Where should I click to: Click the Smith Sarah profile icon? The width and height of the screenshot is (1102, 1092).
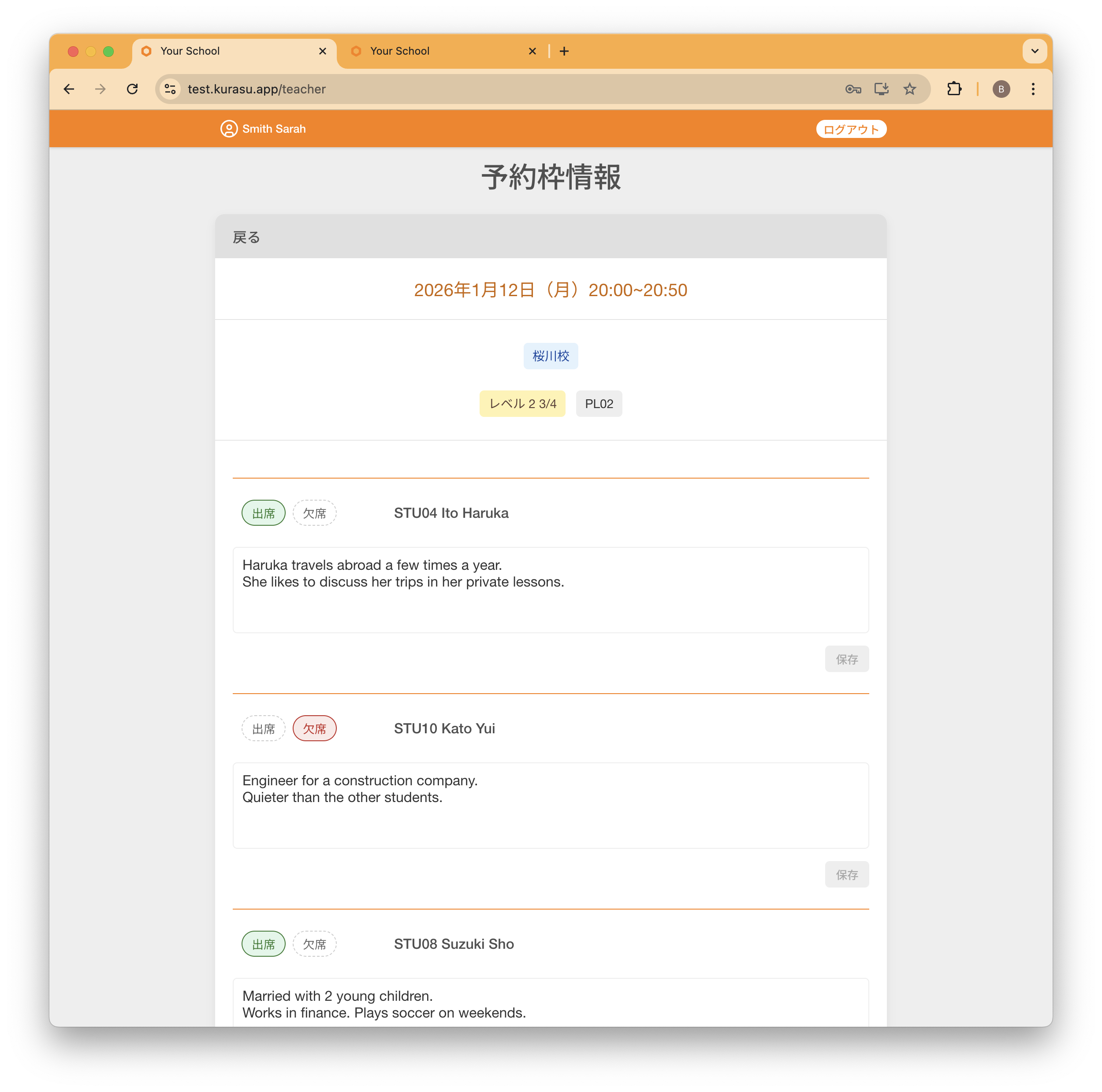[229, 129]
